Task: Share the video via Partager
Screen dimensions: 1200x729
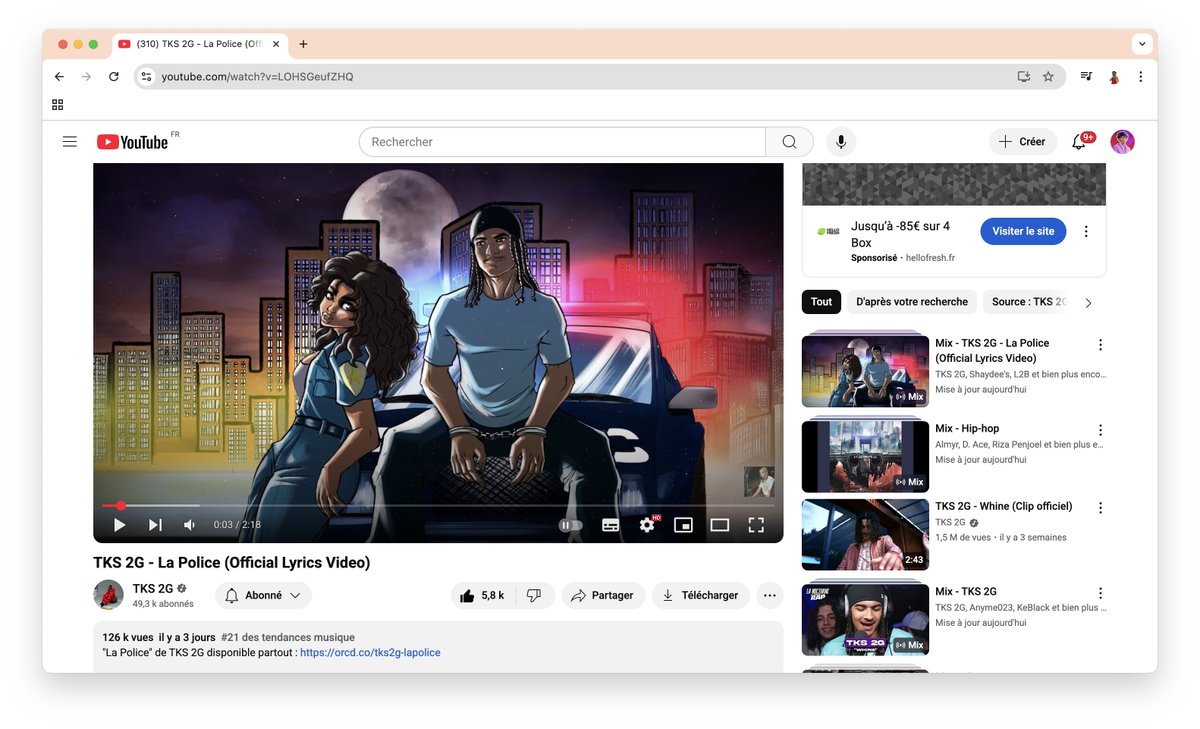Action: click(x=603, y=596)
